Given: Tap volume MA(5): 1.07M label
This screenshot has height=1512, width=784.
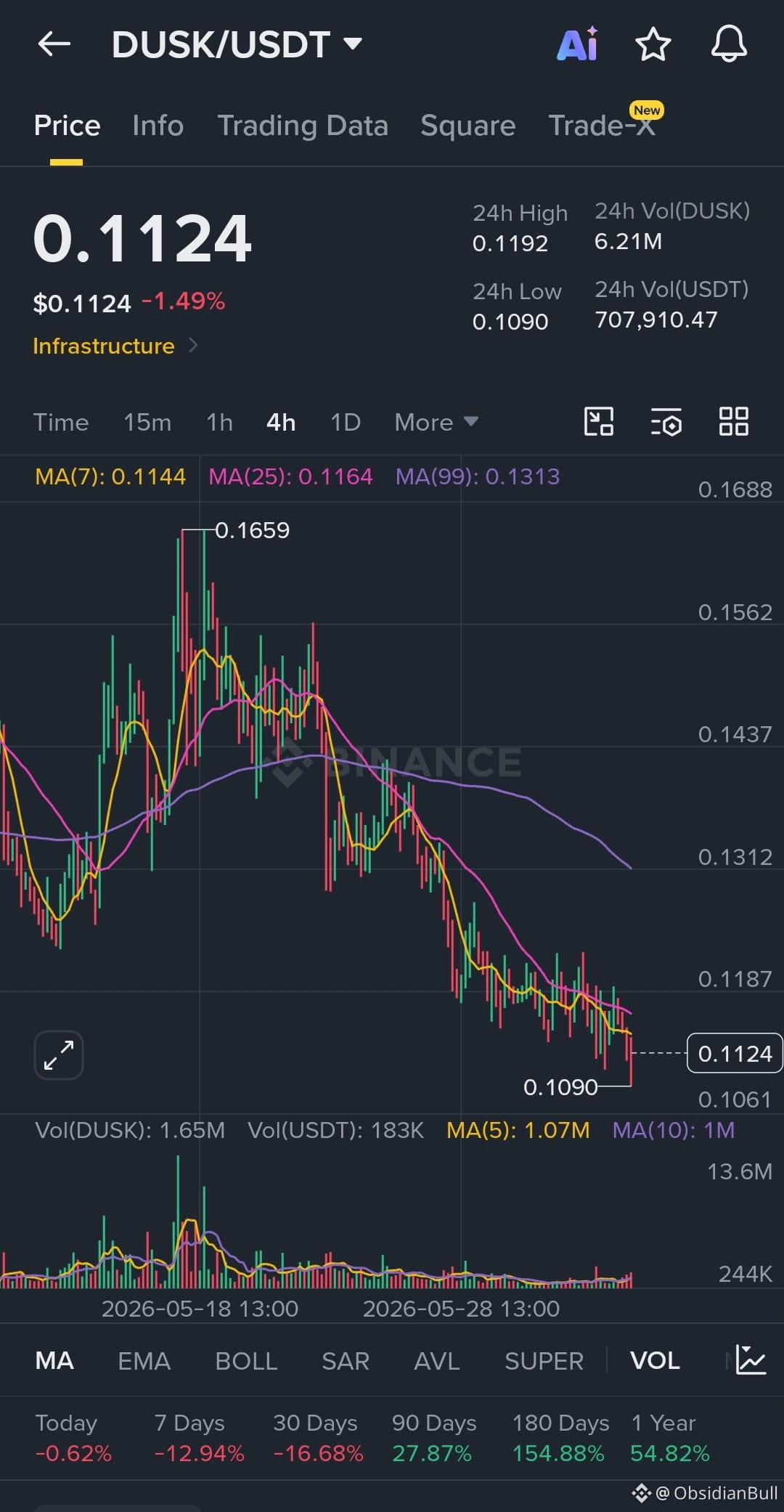Looking at the screenshot, I should pyautogui.click(x=518, y=1130).
